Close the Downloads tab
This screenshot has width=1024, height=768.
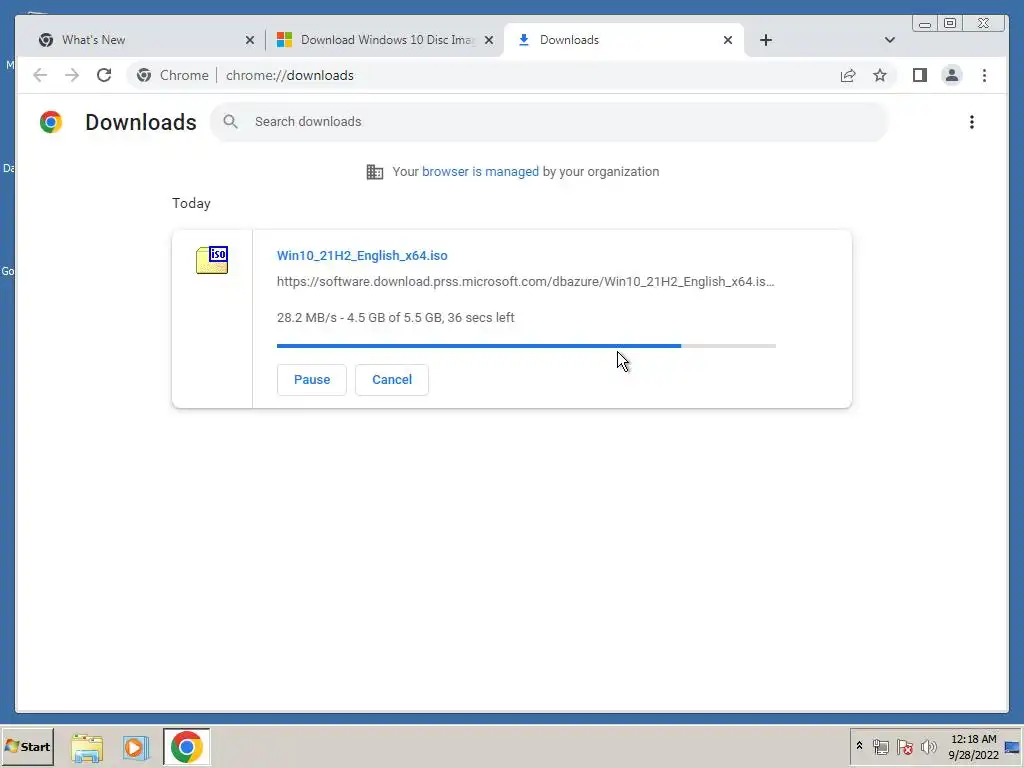[x=728, y=40]
